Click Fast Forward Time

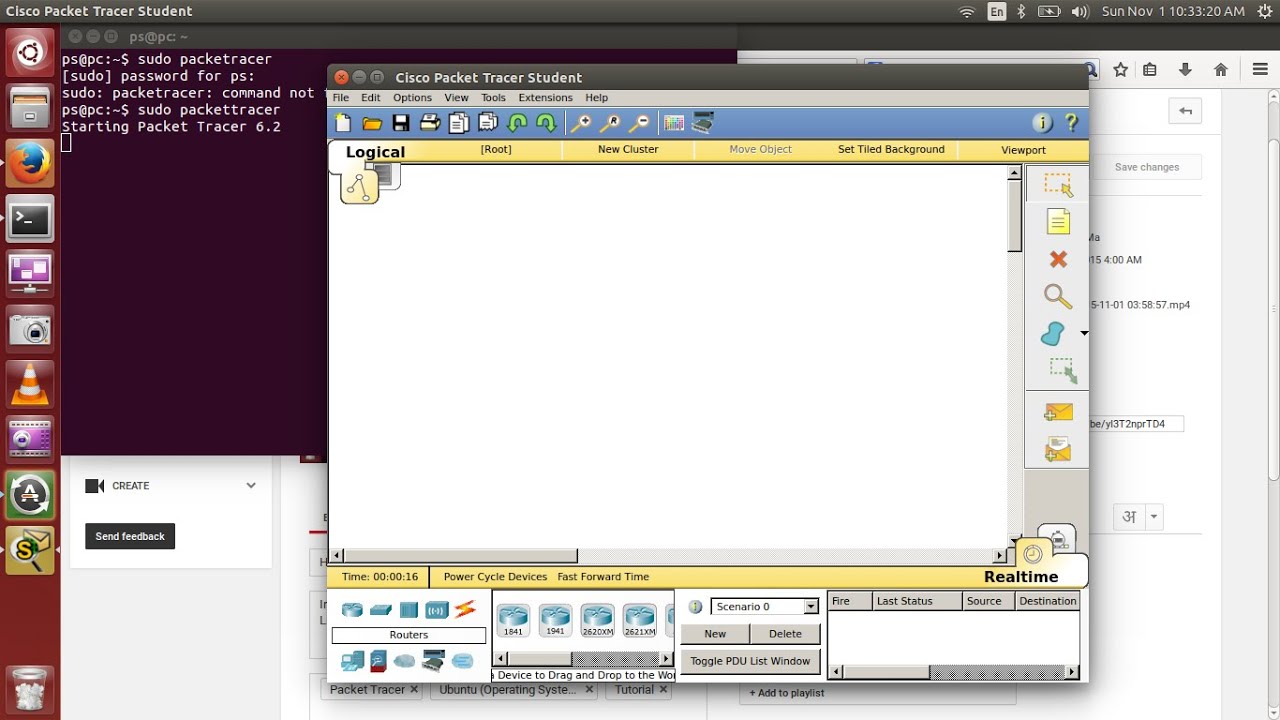point(603,577)
